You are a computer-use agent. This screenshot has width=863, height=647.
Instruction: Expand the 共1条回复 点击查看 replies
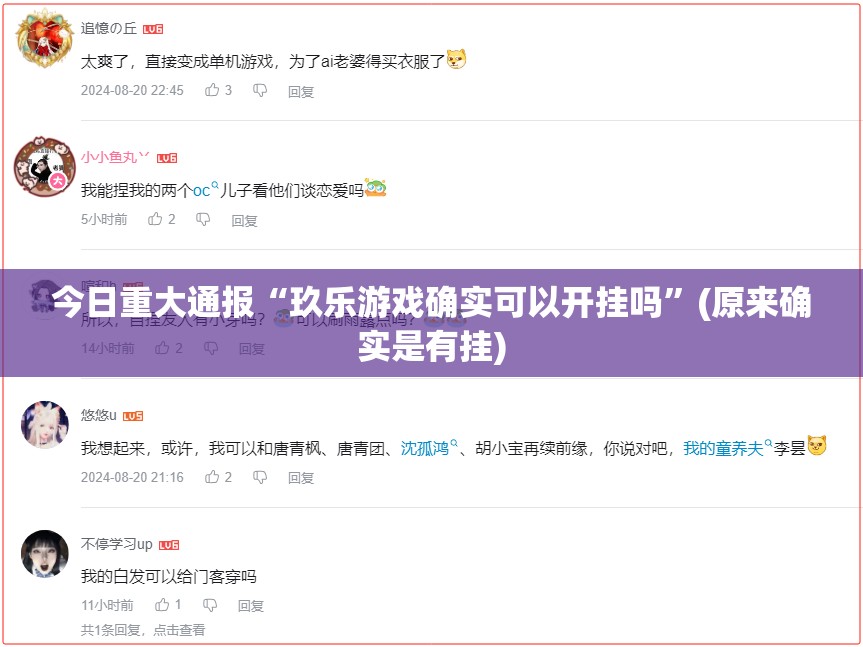click(143, 630)
